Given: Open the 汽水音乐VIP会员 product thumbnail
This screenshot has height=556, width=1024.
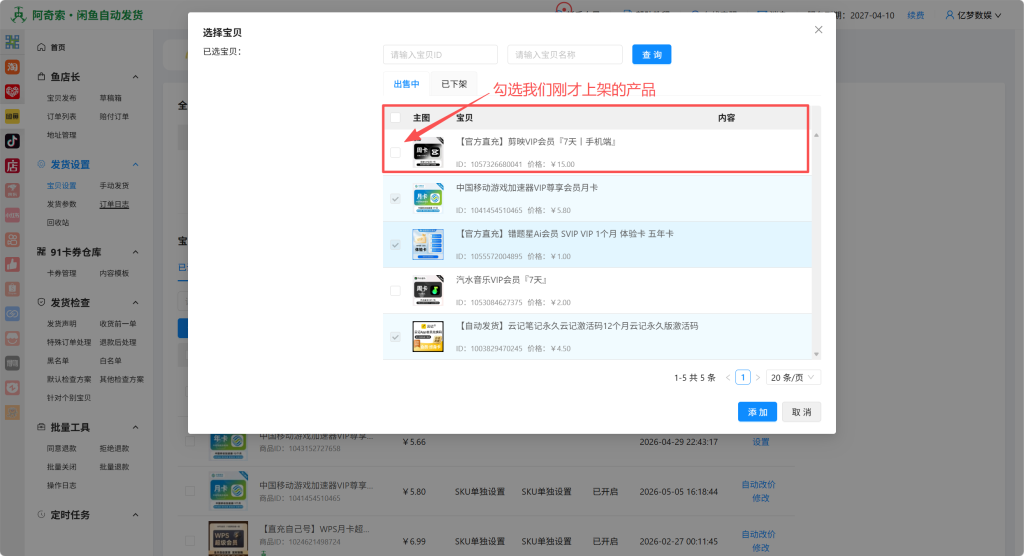Looking at the screenshot, I should (x=428, y=290).
